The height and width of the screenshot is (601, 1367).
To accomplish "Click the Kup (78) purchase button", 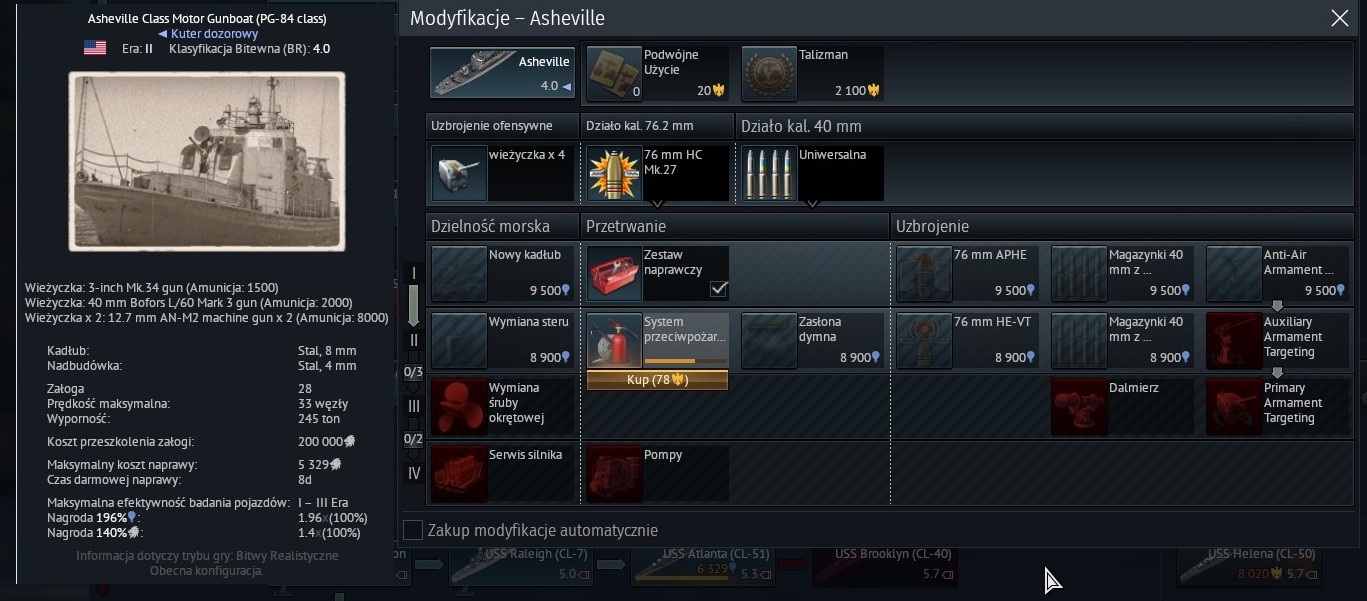I will [x=657, y=380].
